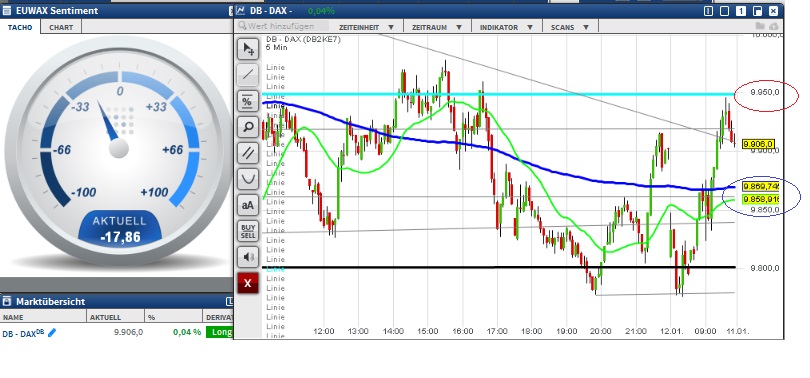Click the number 1 icon in DAX title bar
810x378 pixels.
741,11
